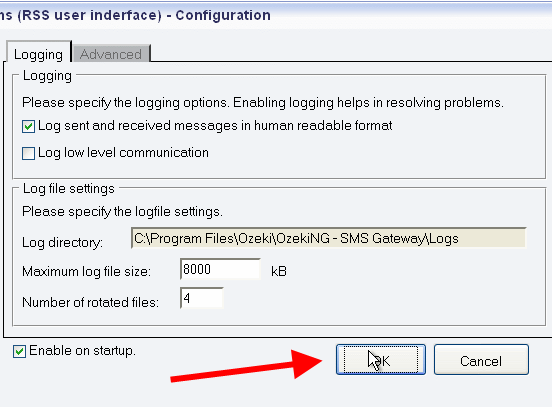
Task: Confirm settings with the OK button
Action: 381,359
